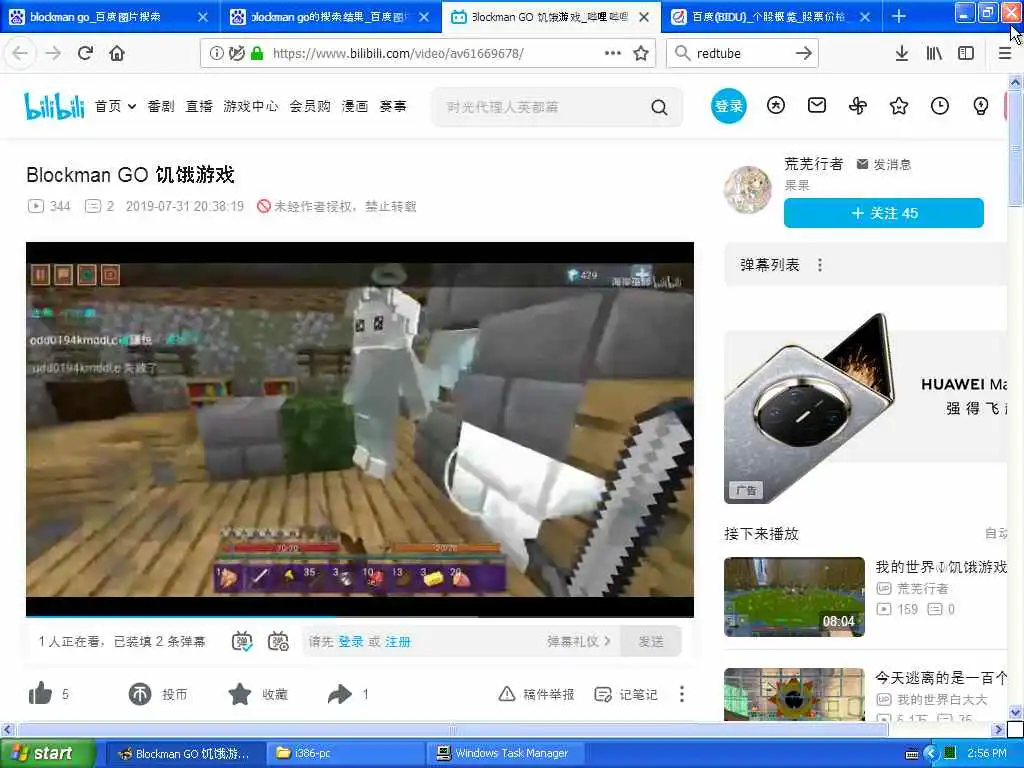Toggle the browser sidebar icon
Viewport: 1024px width, 768px height.
[x=966, y=53]
